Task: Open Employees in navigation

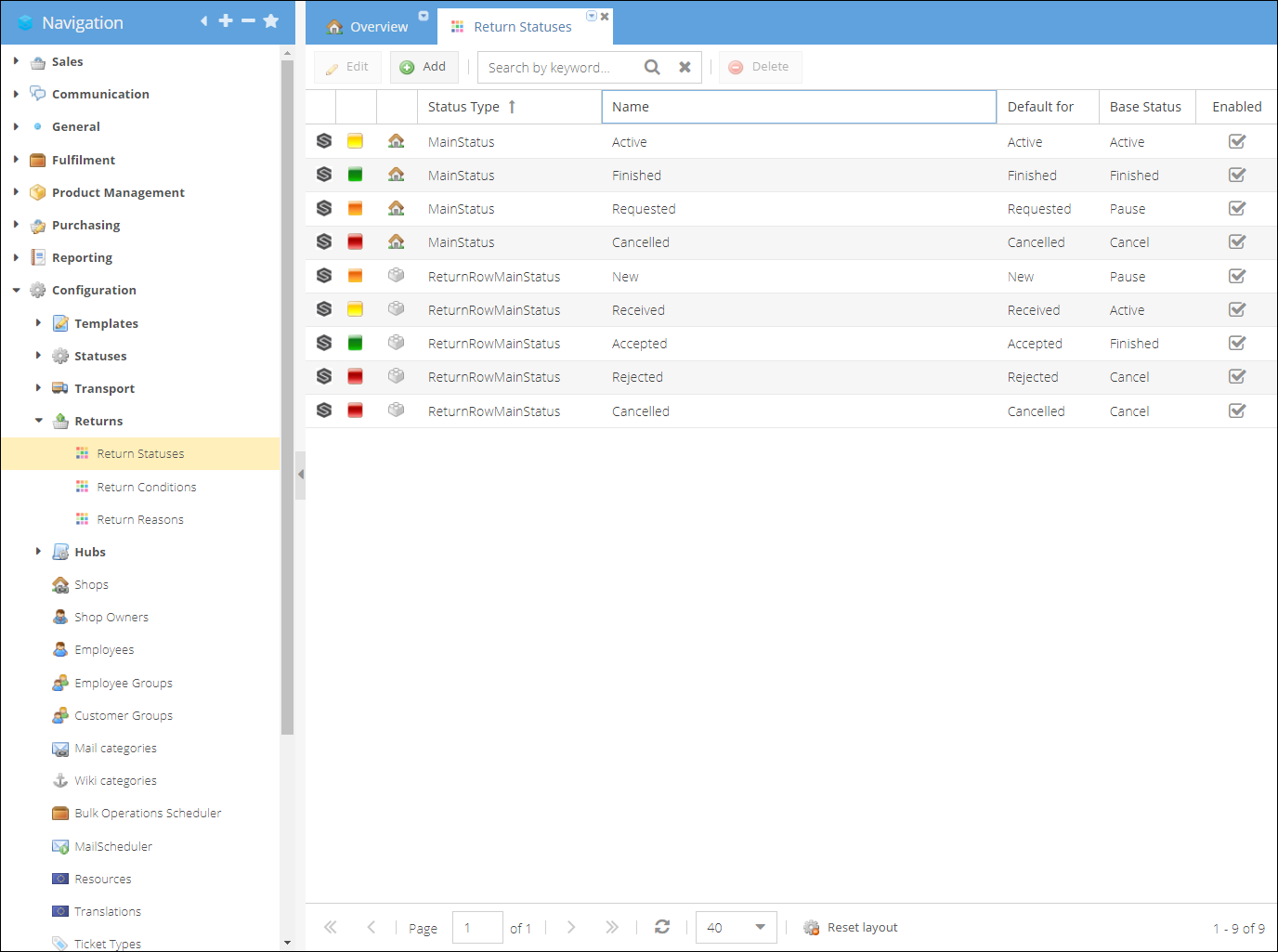Action: click(104, 650)
